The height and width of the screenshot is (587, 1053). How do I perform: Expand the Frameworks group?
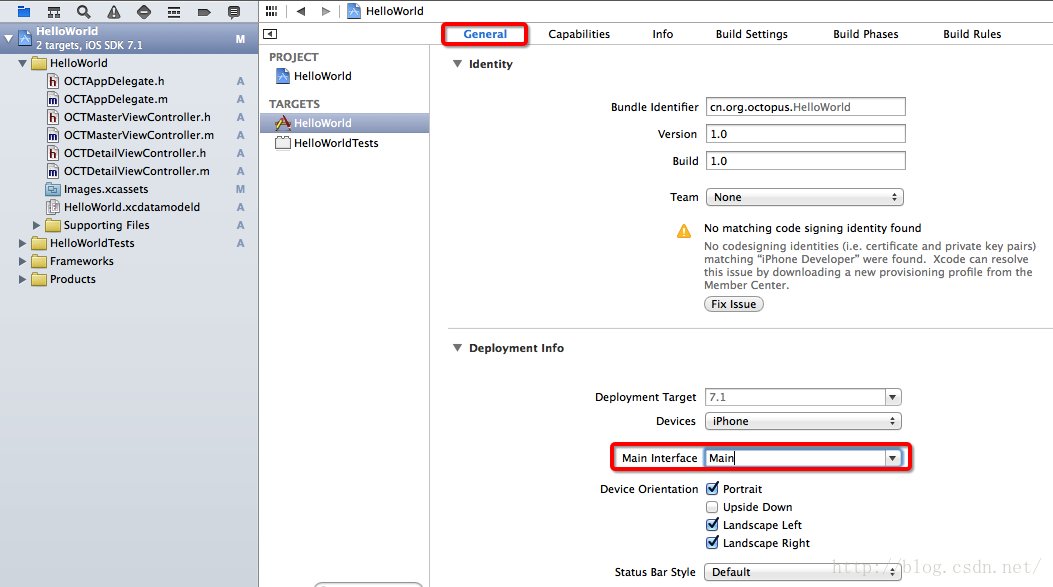[22, 261]
